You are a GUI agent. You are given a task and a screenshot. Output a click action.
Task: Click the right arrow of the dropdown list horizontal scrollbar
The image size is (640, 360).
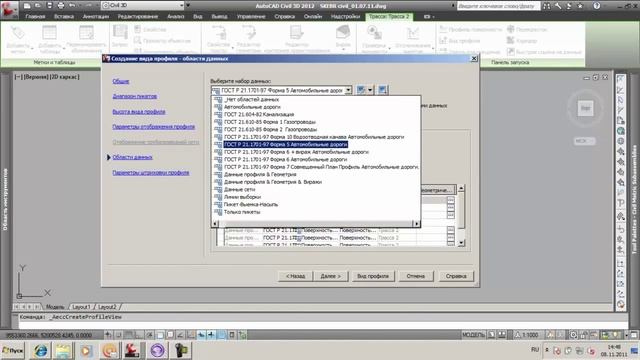point(416,223)
